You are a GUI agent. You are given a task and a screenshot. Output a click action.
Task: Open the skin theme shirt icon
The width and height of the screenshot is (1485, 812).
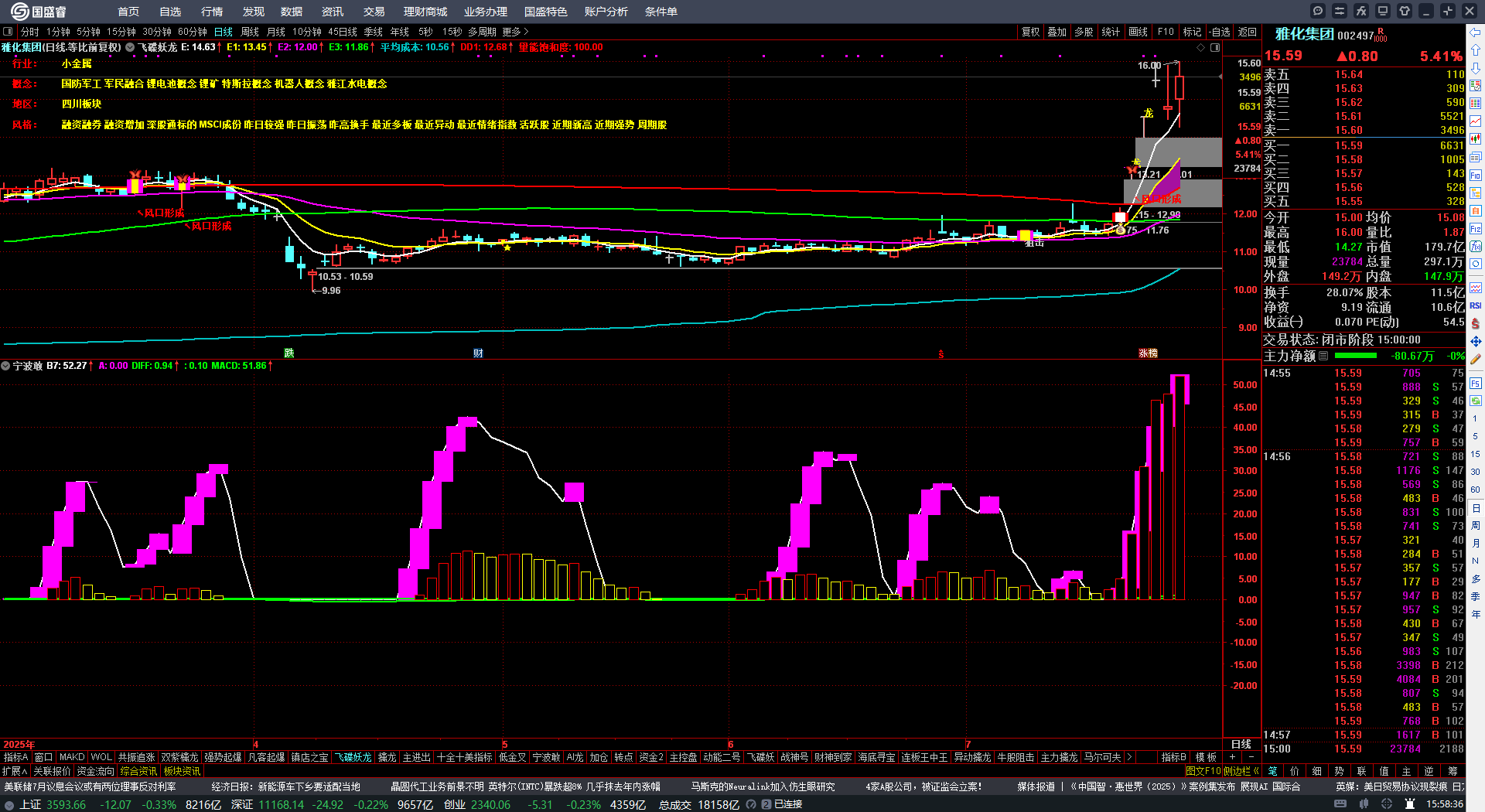pos(1405,11)
